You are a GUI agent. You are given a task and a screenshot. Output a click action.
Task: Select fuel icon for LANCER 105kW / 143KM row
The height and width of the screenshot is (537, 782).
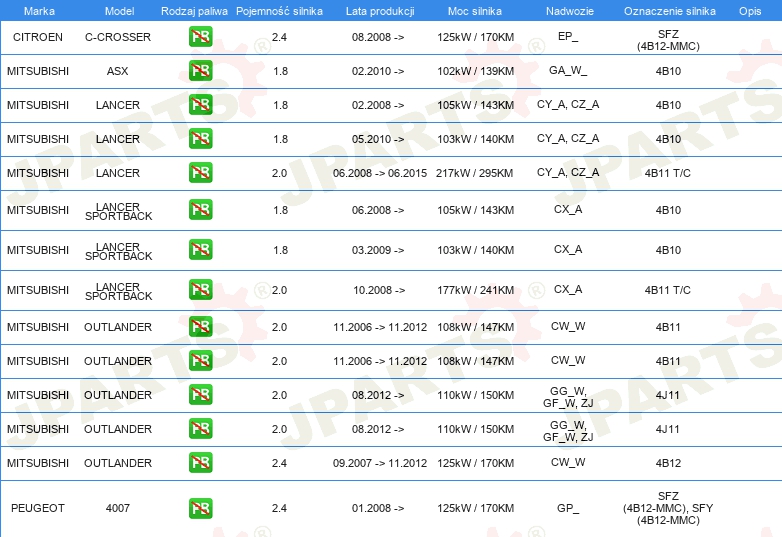(x=200, y=105)
